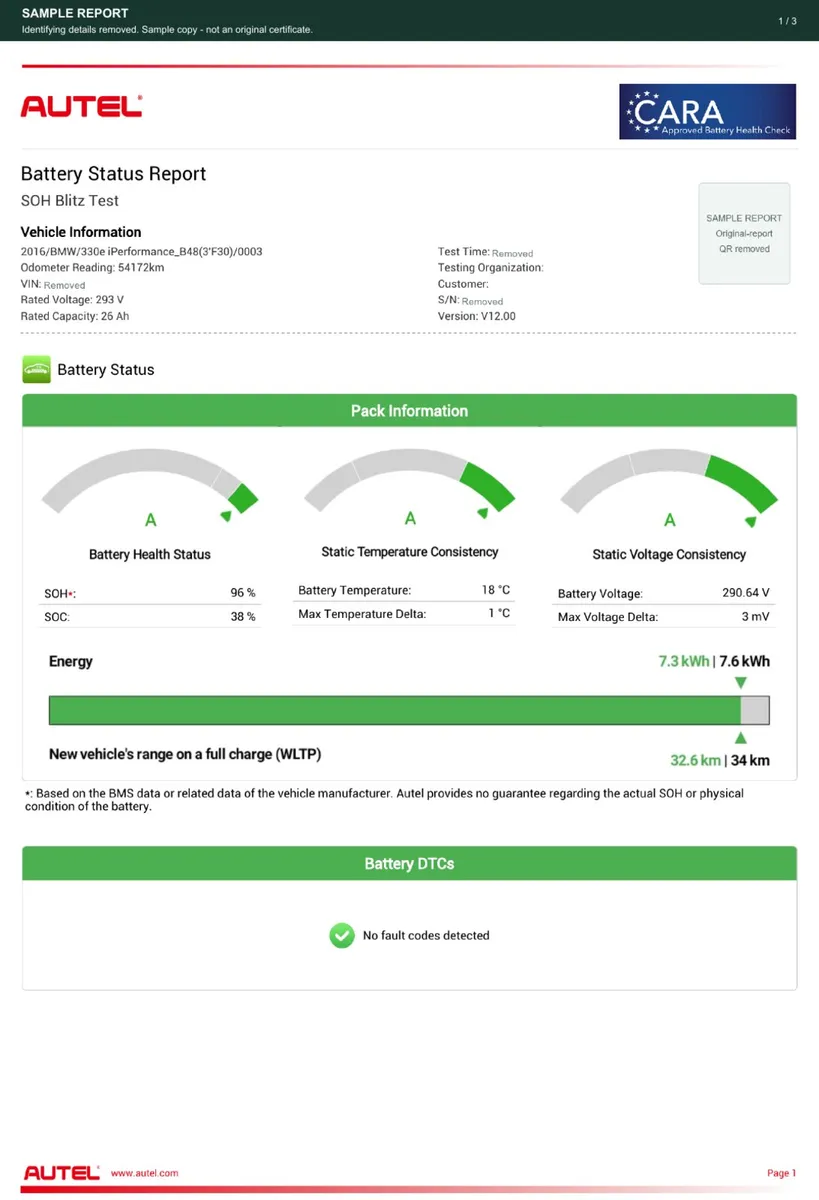Click the VIN Removed field
819x1200 pixels.
(x=53, y=284)
